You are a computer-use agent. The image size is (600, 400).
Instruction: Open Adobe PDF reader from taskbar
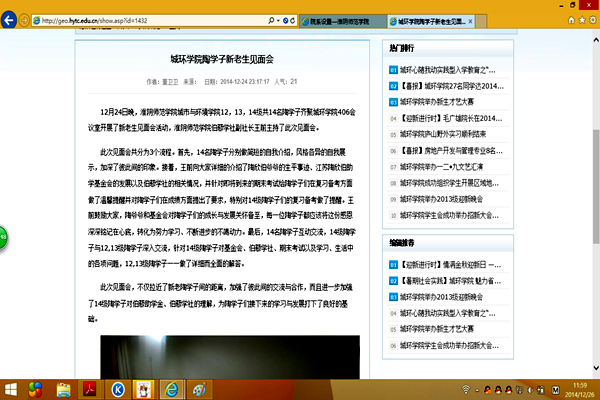pos(88,389)
